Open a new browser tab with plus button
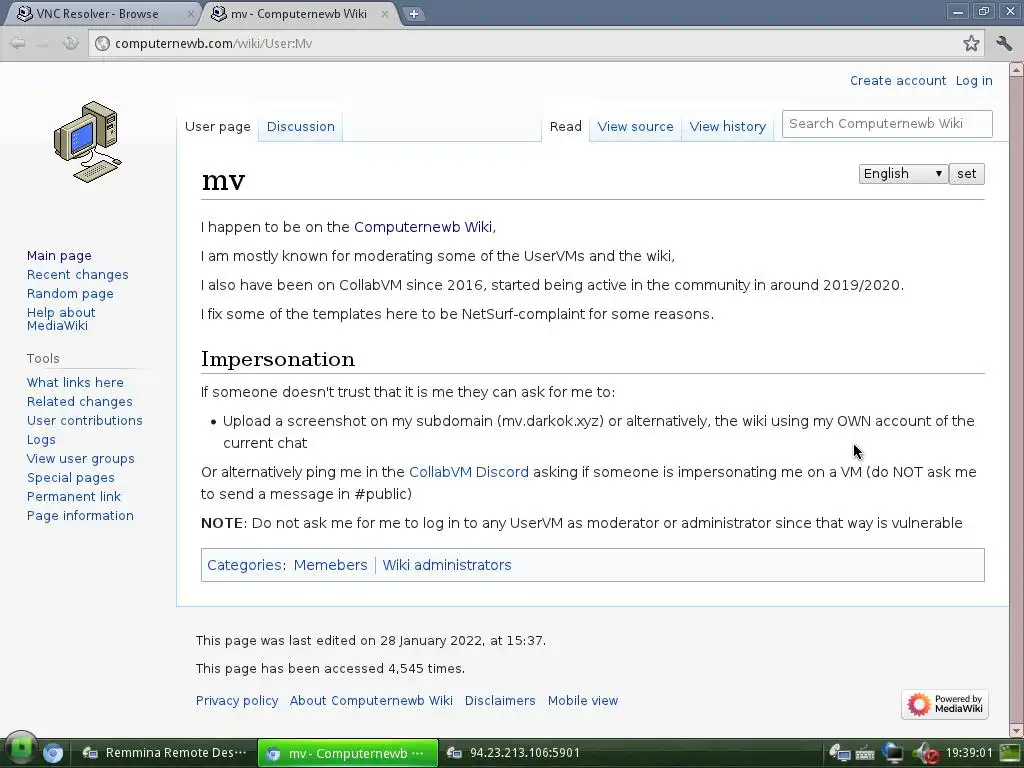The height and width of the screenshot is (768, 1024). (413, 14)
